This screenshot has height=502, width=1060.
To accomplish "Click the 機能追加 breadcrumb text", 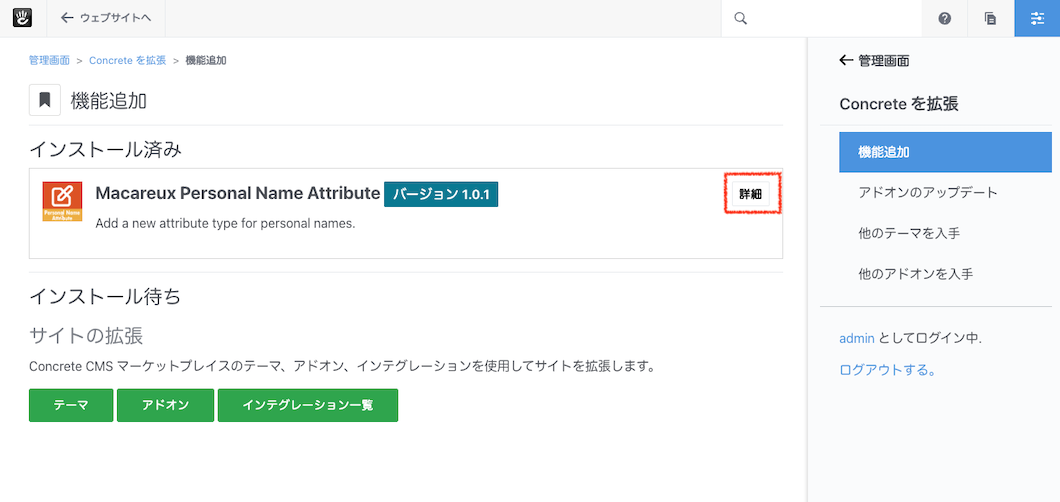I will tap(206, 60).
